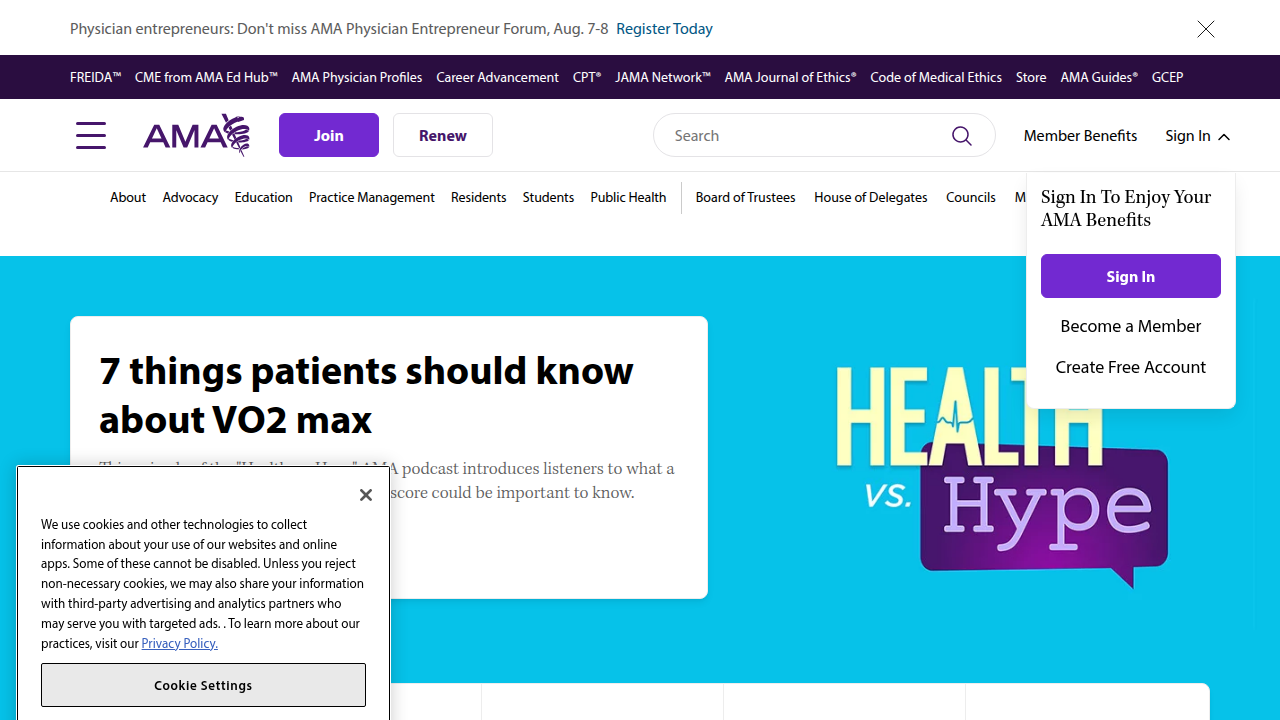Open the hamburger main menu

pyautogui.click(x=91, y=135)
